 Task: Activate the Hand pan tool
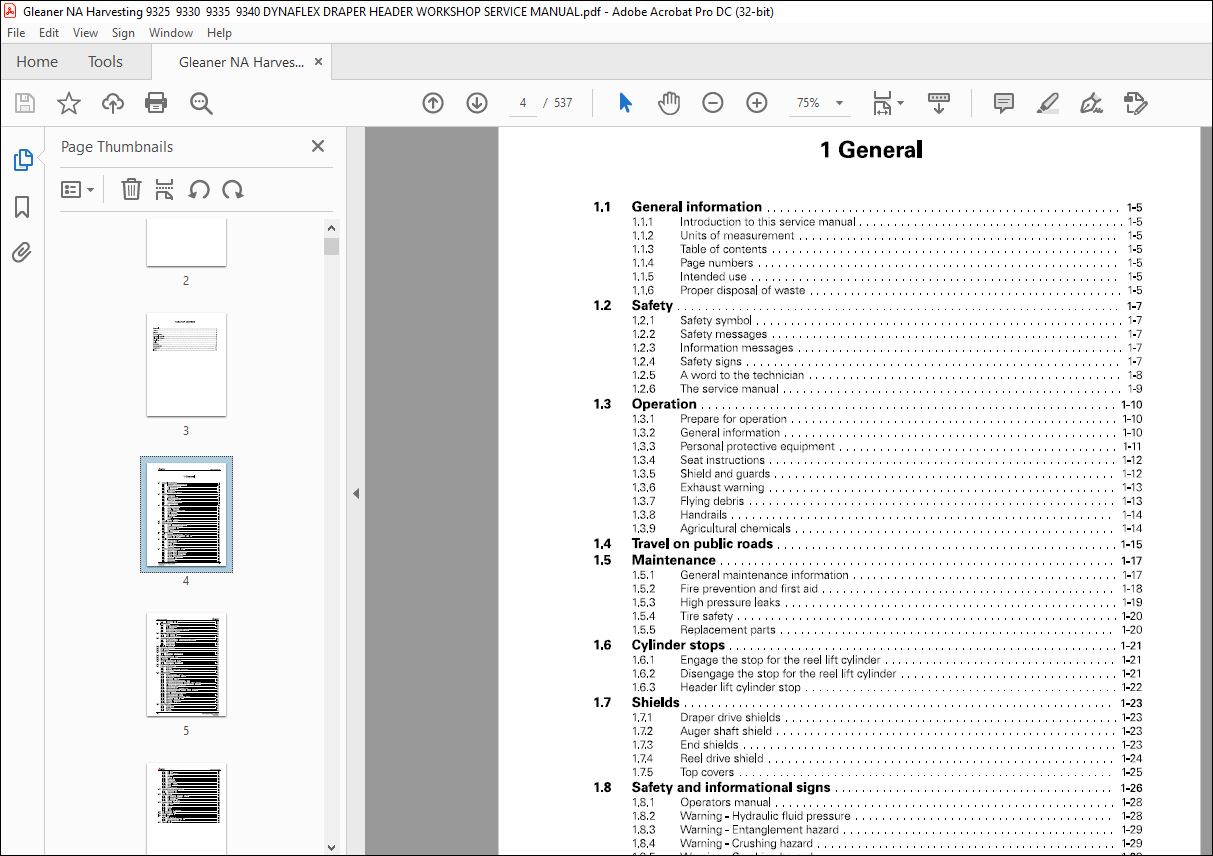(668, 103)
